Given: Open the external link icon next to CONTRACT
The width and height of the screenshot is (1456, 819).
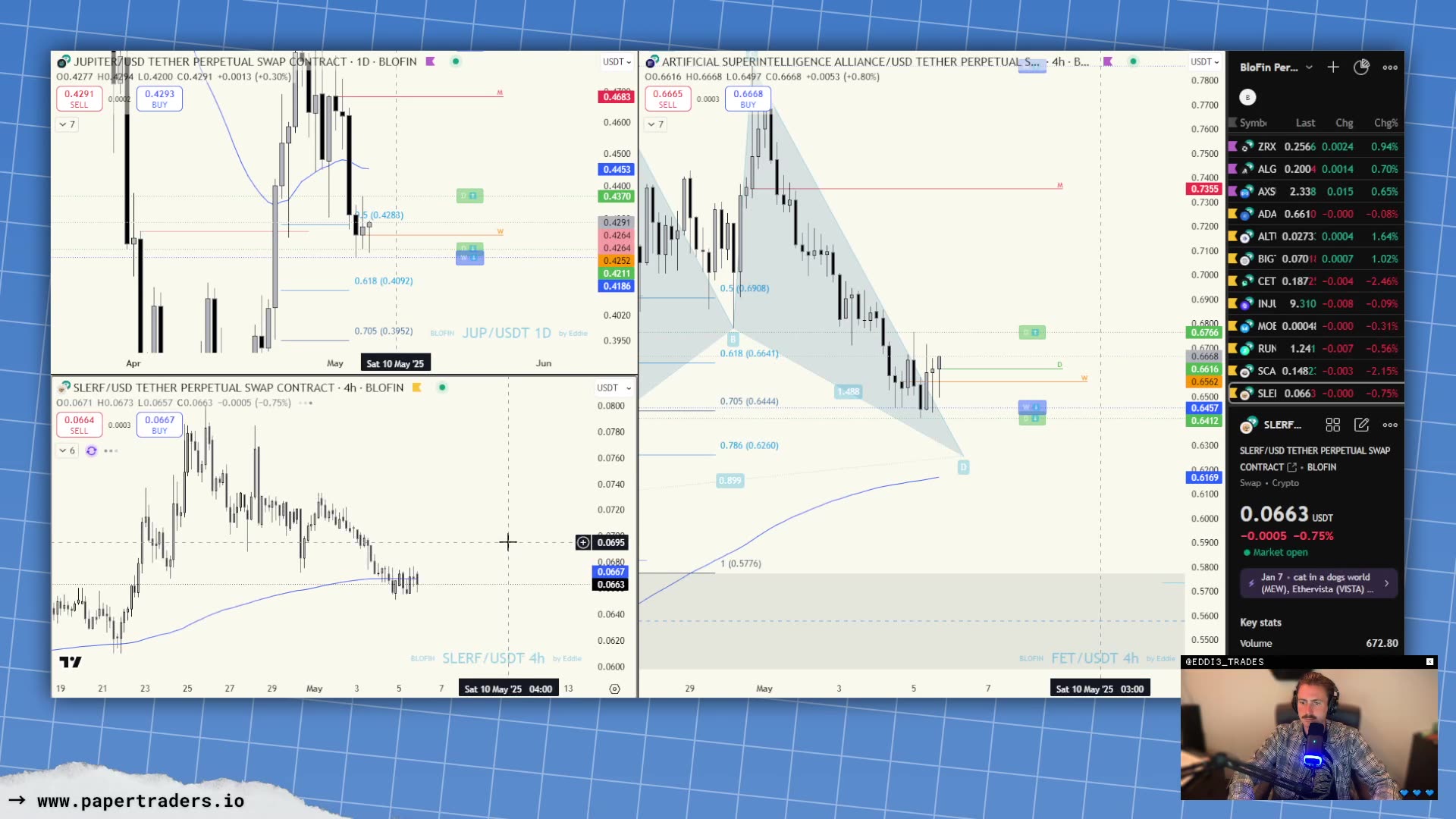Looking at the screenshot, I should 1294,467.
